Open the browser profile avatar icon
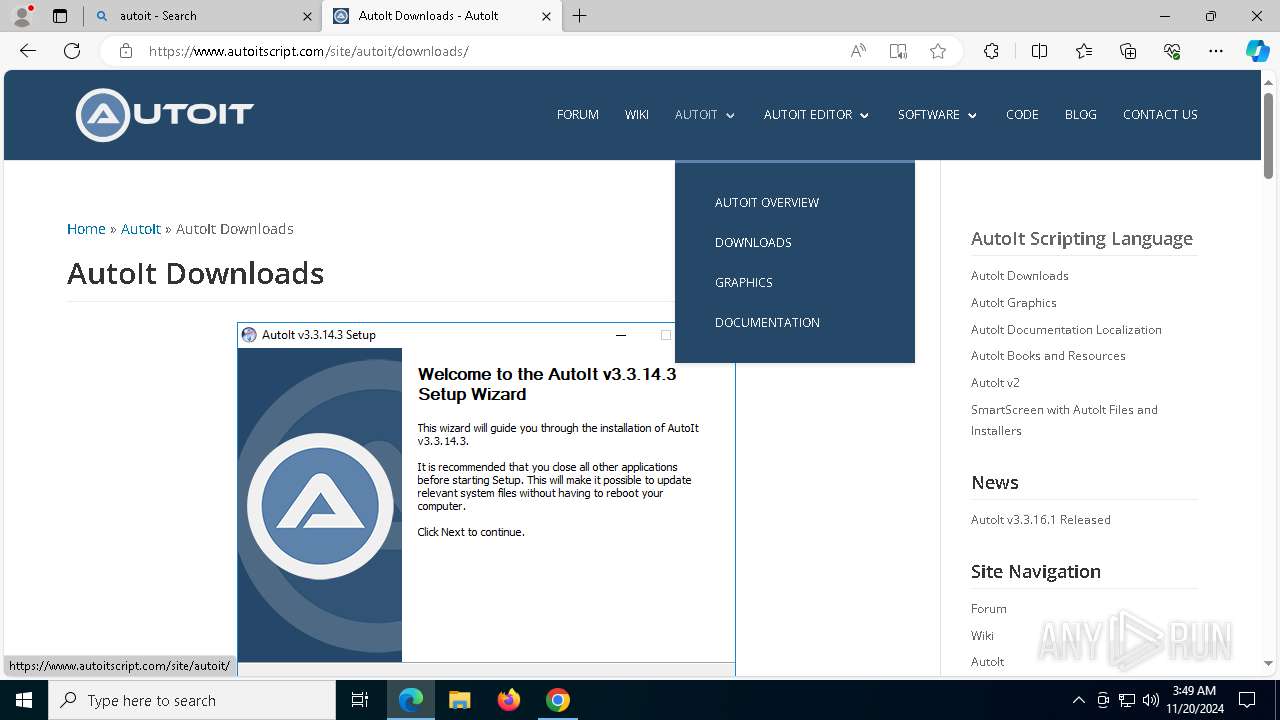Image resolution: width=1280 pixels, height=720 pixels. coord(21,16)
